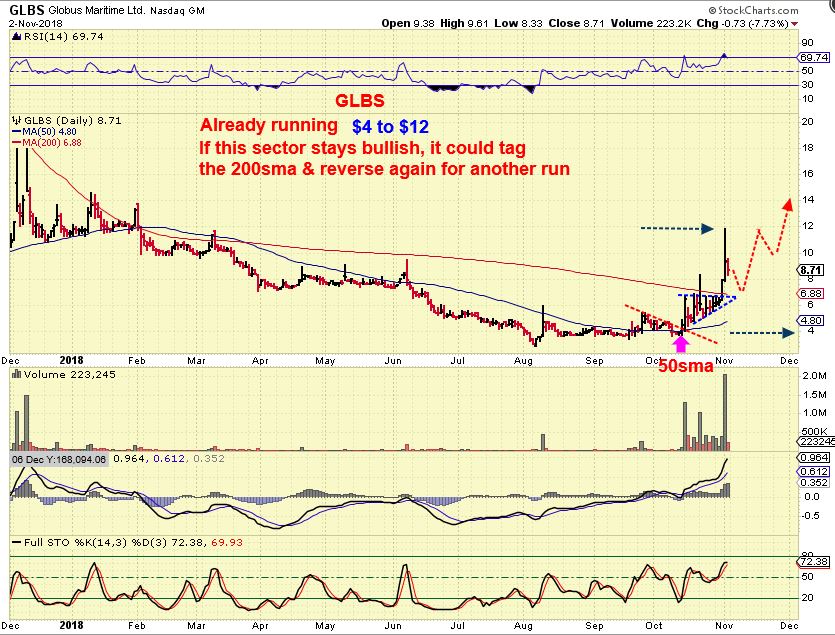Click the 69.74 RSI value tag on right axis
835x635 pixels.
813,57
